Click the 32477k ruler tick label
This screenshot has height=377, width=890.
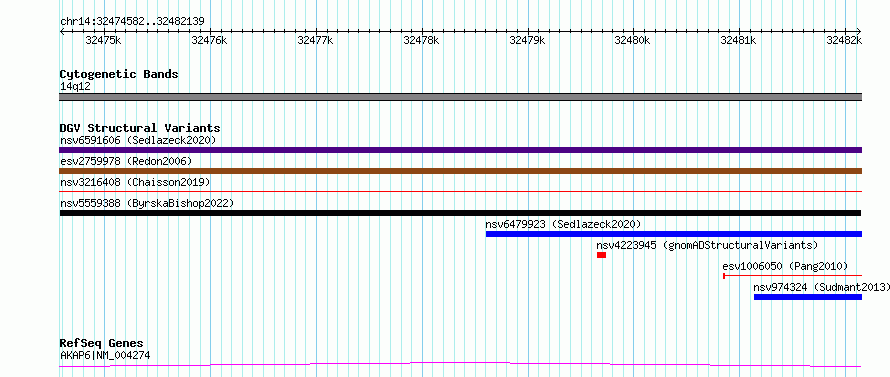[x=316, y=40]
